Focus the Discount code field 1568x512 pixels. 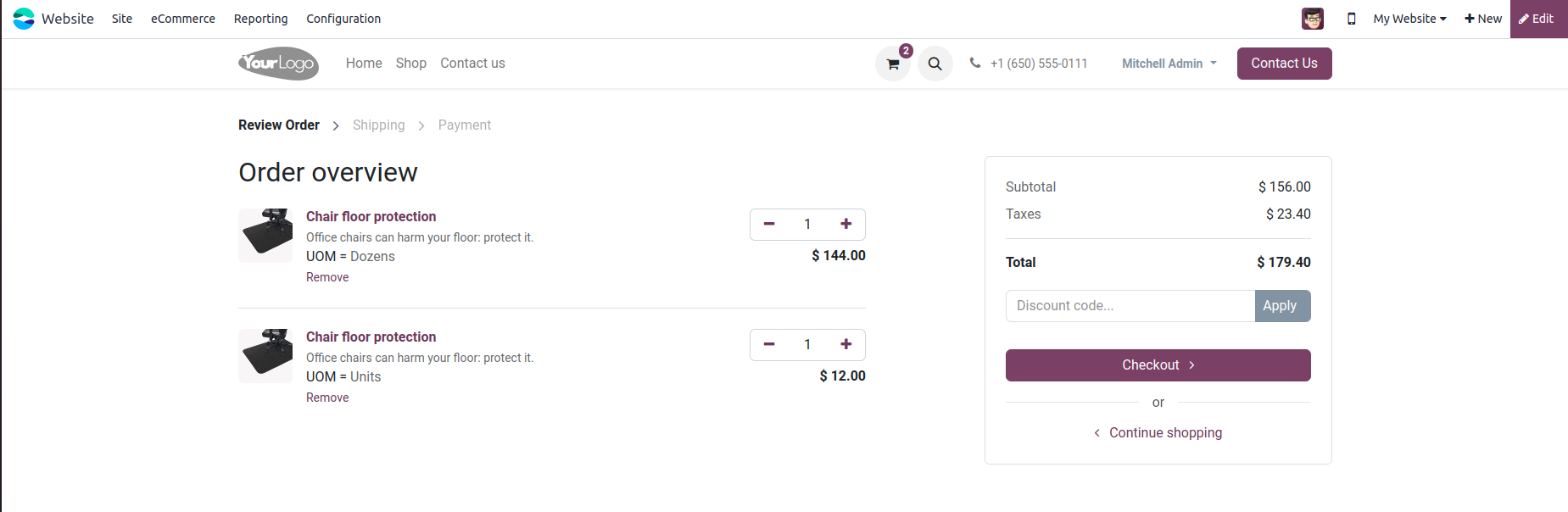pyautogui.click(x=1130, y=306)
